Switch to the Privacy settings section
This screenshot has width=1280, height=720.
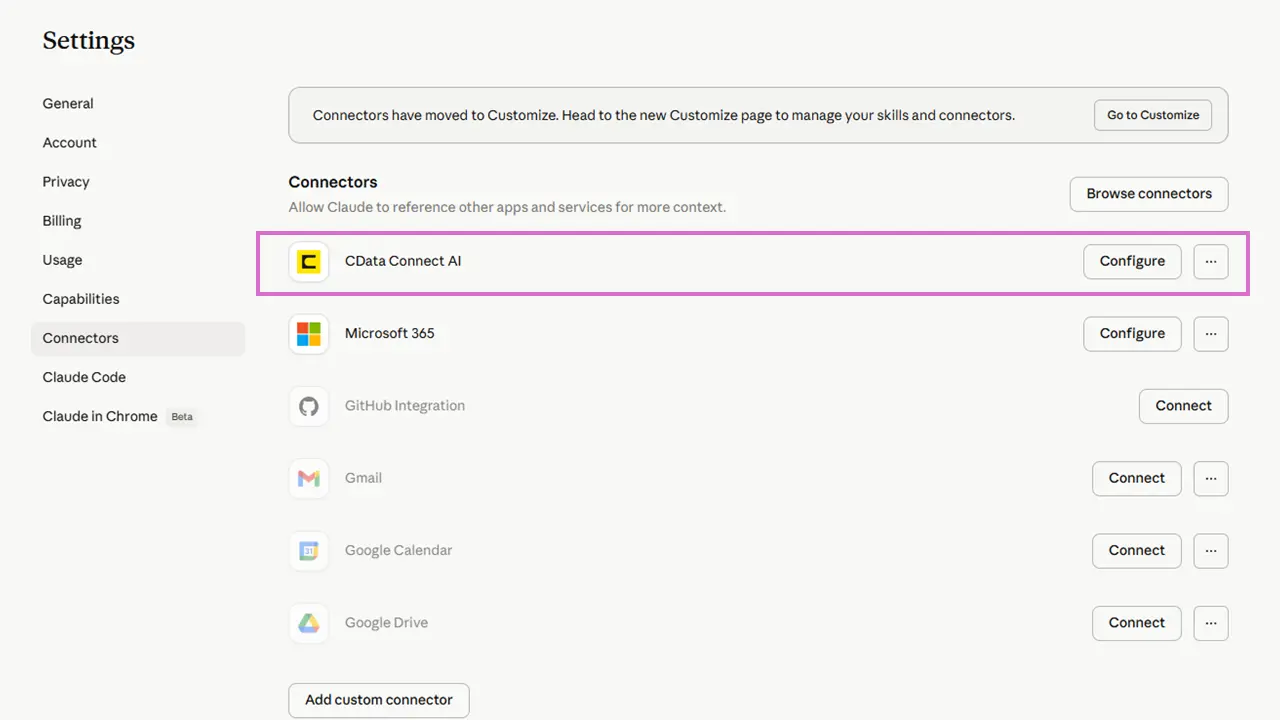(x=66, y=182)
